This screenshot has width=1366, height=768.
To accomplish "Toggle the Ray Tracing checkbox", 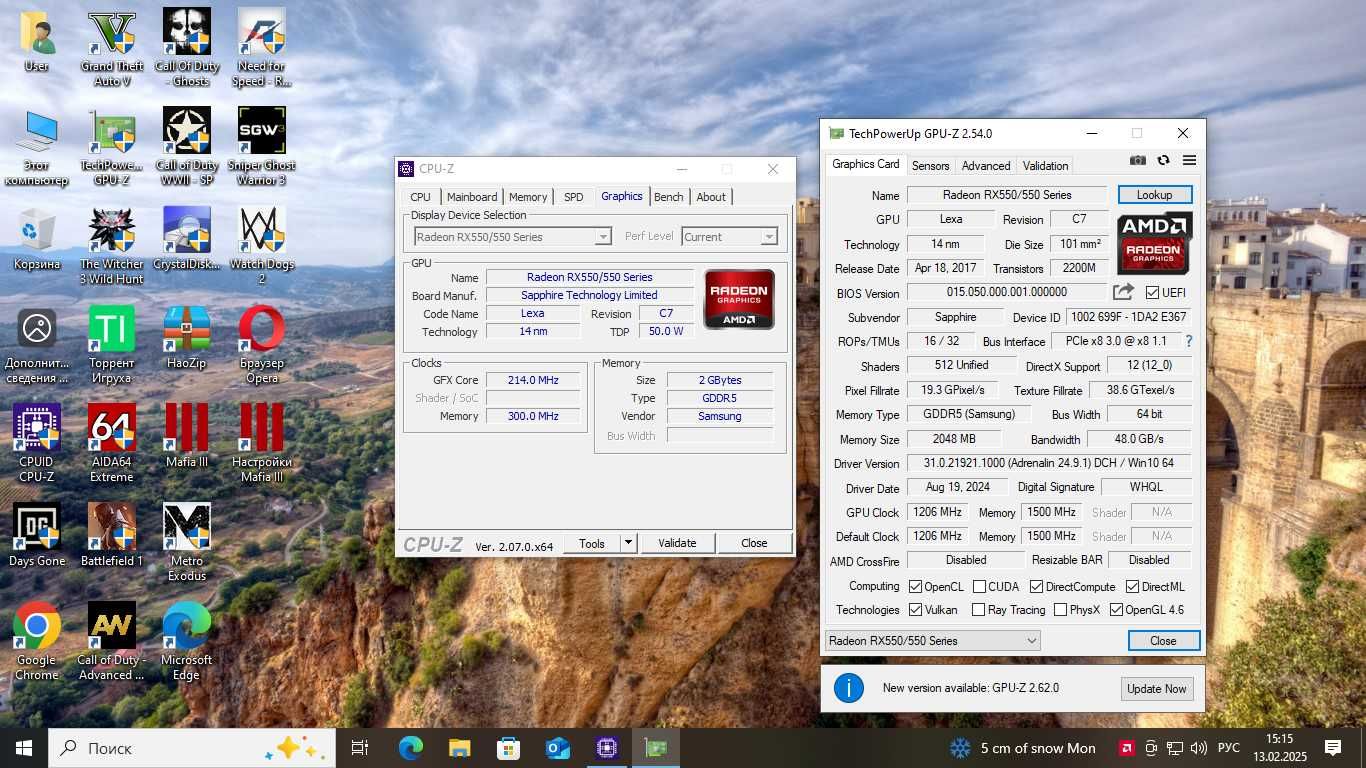I will click(978, 610).
